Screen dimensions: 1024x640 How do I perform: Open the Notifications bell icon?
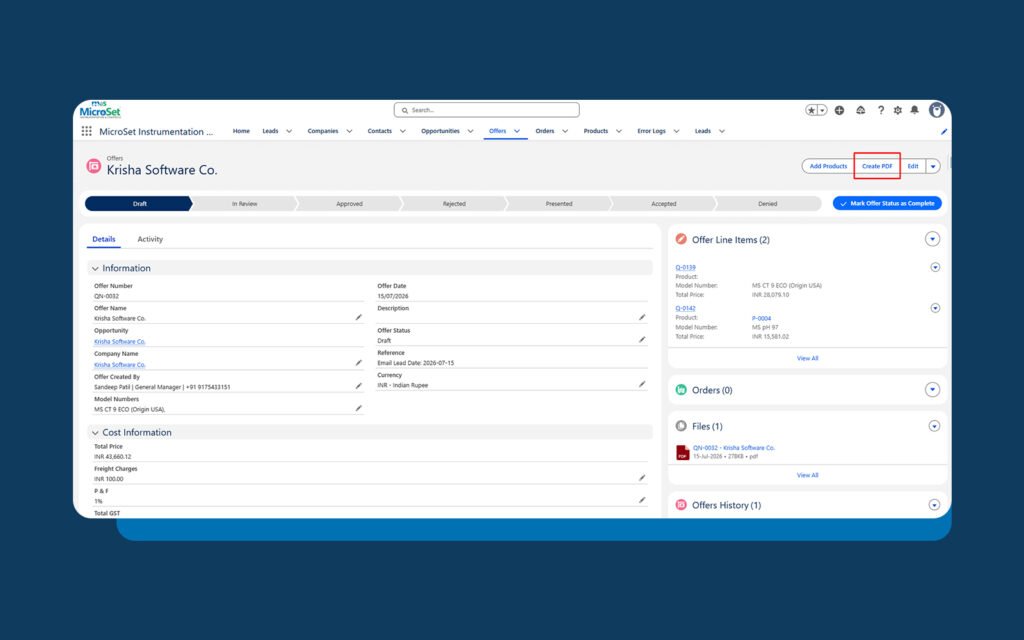914,110
